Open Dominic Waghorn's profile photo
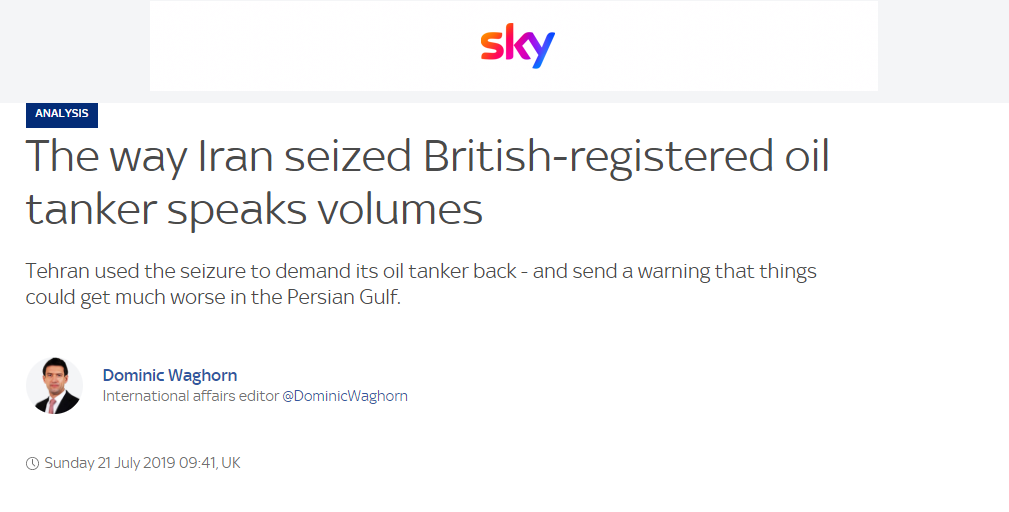1009x512 pixels. coord(54,385)
